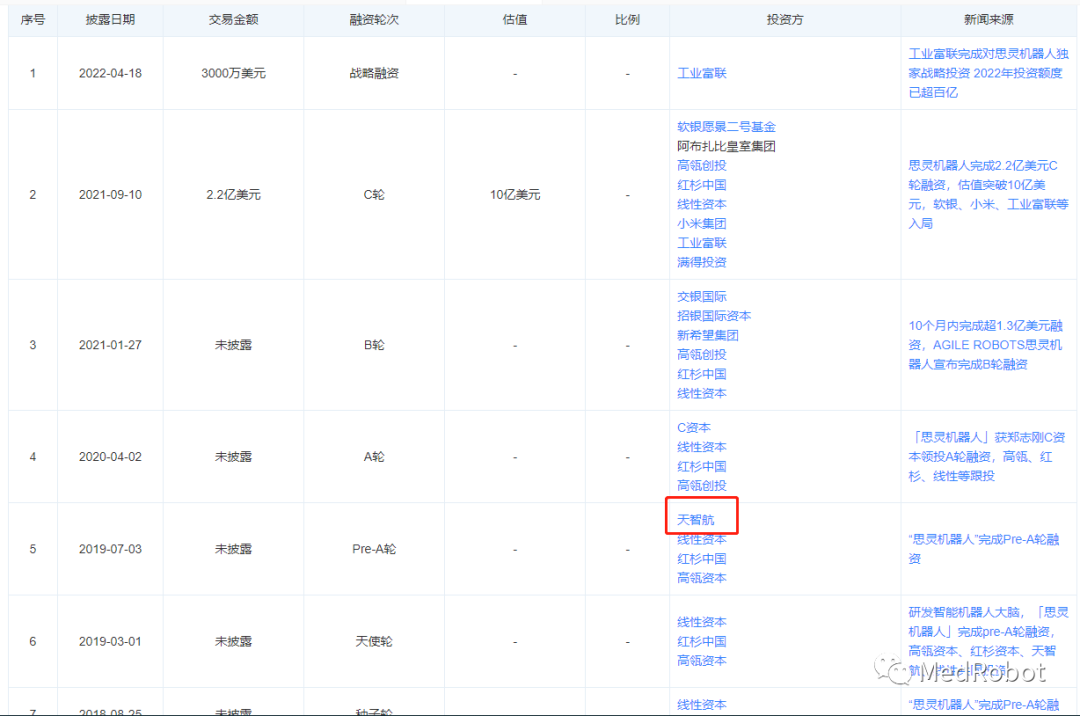Open the 软银愿景二号基金 link

coord(725,126)
